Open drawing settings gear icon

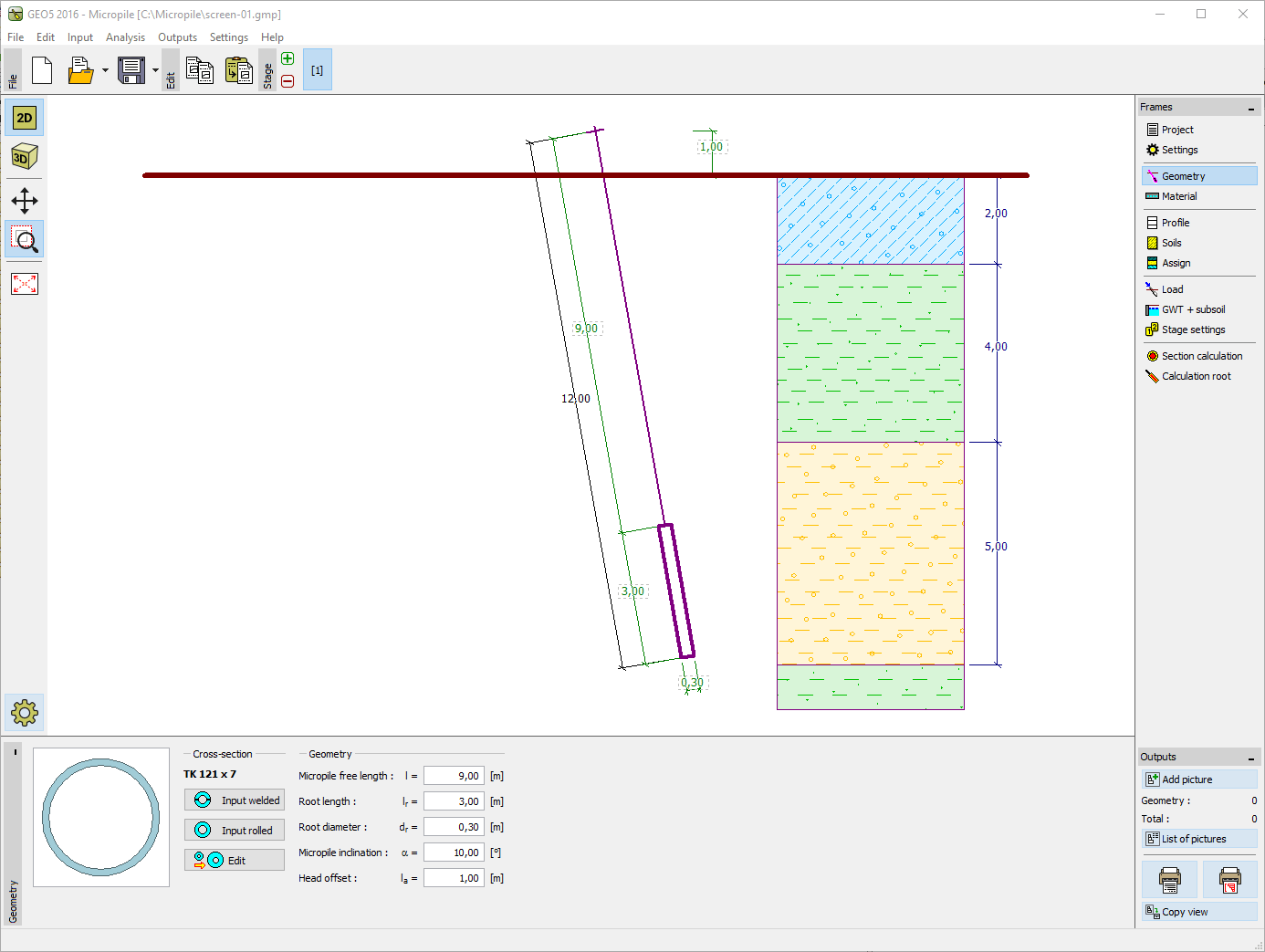point(25,712)
